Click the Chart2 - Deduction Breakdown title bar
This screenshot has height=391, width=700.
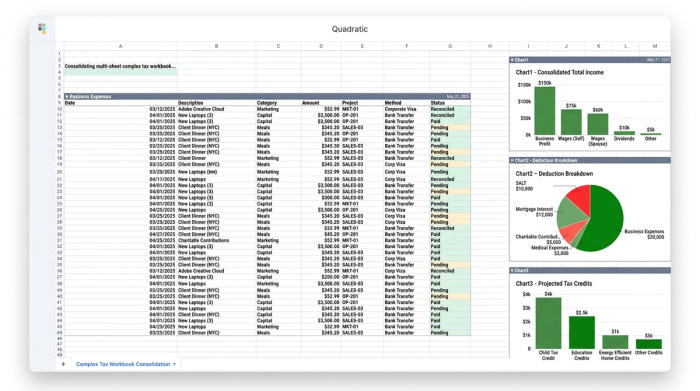(590, 160)
